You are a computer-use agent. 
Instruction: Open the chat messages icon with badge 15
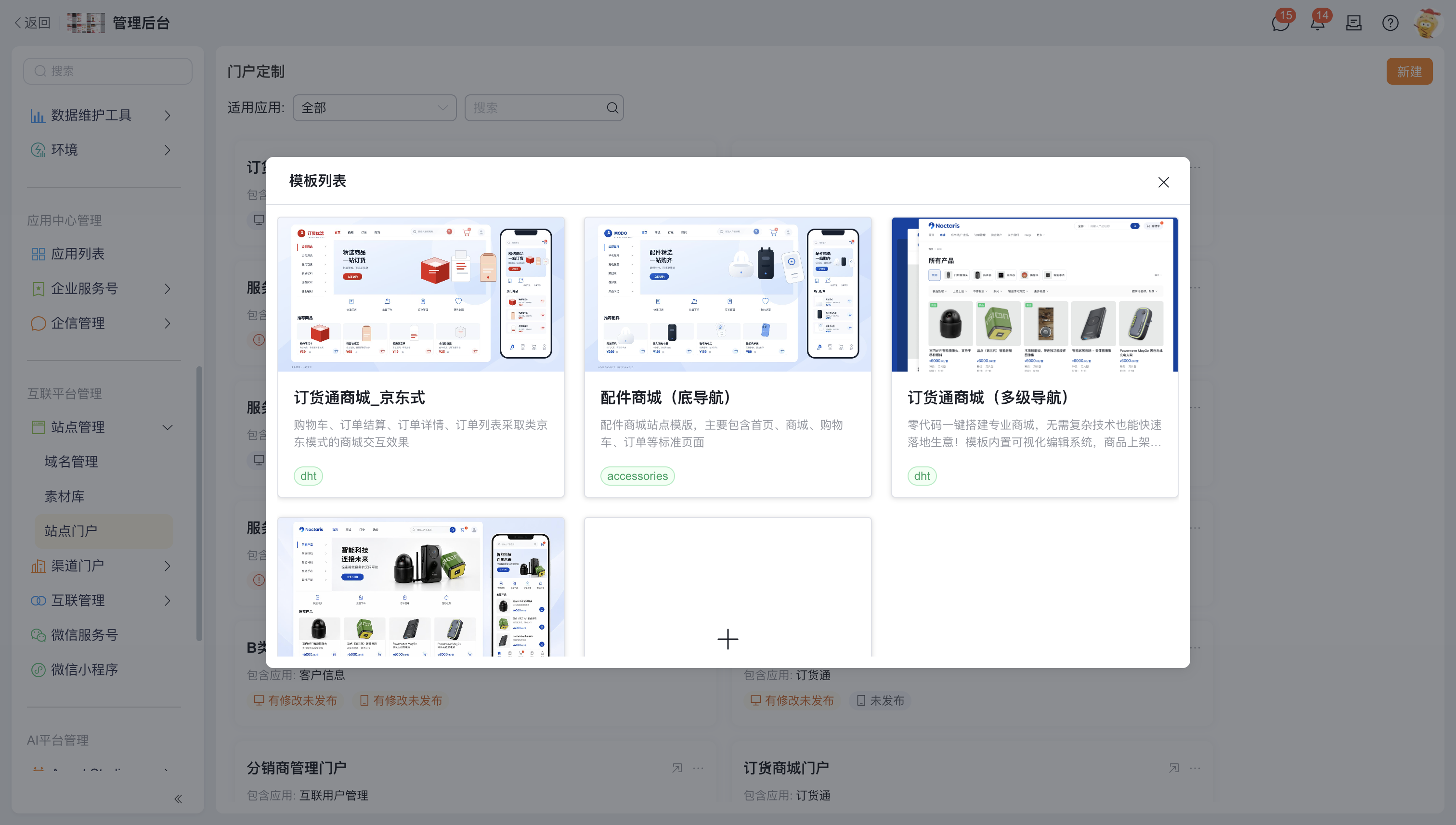click(1280, 23)
